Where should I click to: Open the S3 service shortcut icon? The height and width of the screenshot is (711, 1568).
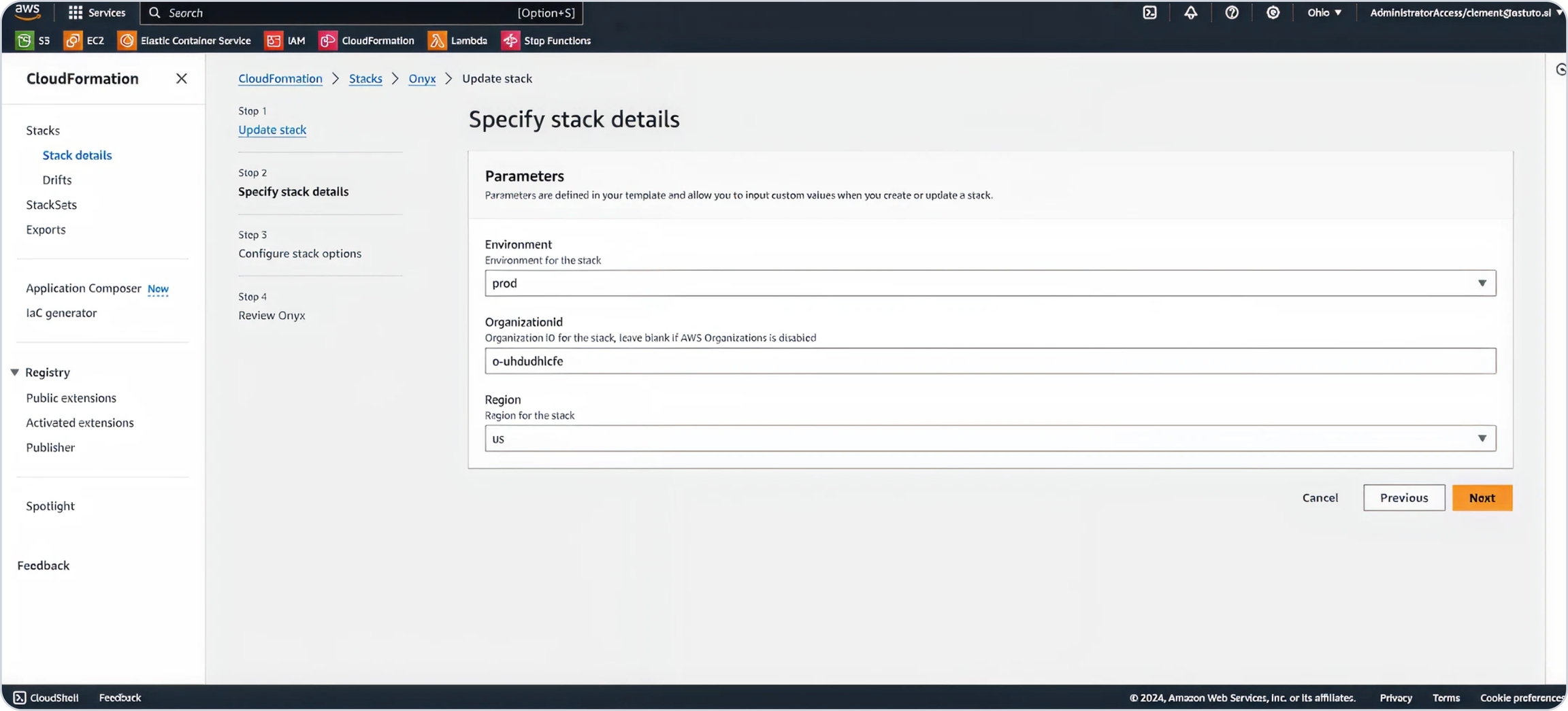(x=24, y=41)
